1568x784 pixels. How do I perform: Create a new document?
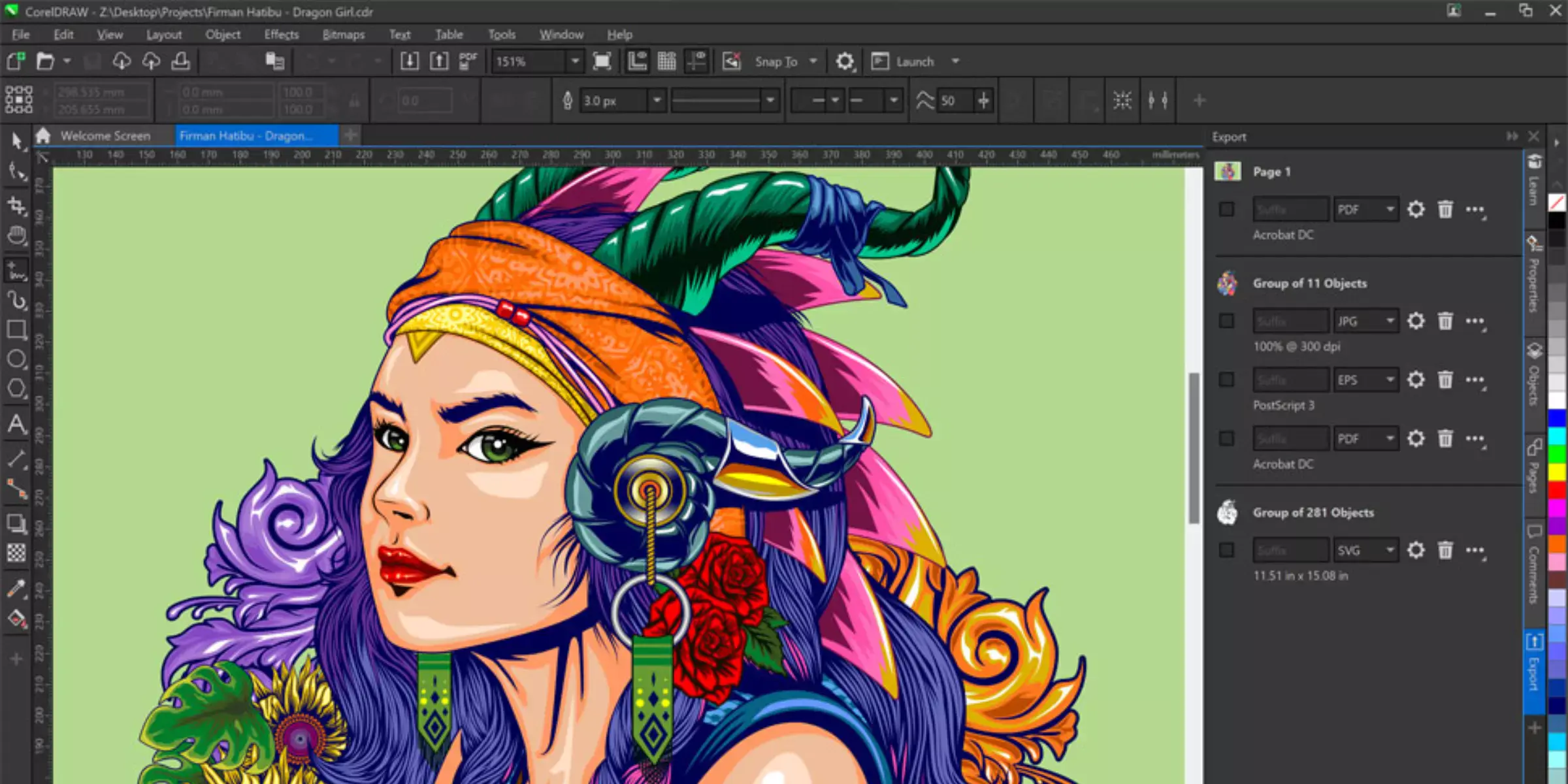coord(15,61)
